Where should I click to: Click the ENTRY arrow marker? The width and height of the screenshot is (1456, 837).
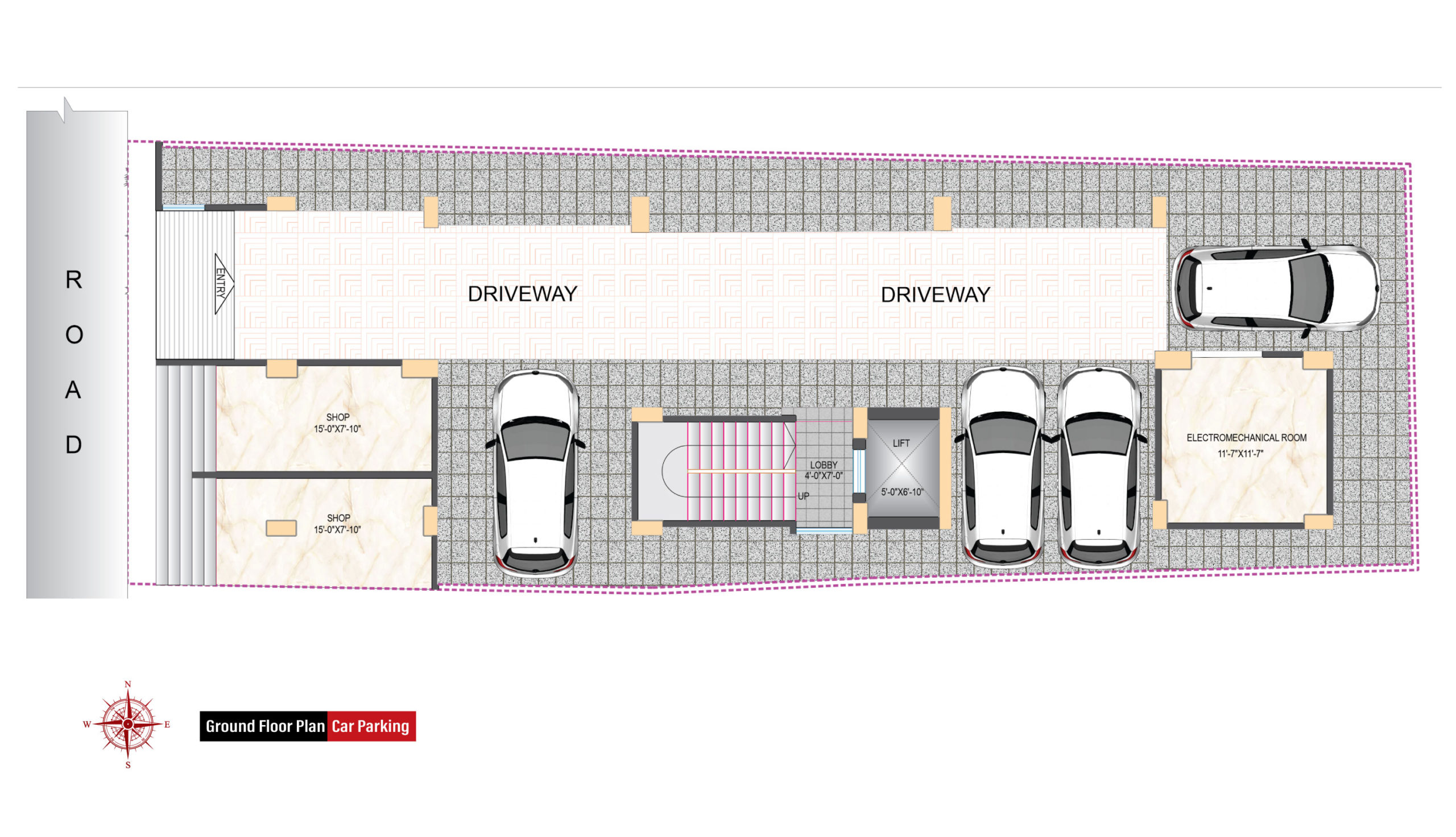(x=223, y=283)
